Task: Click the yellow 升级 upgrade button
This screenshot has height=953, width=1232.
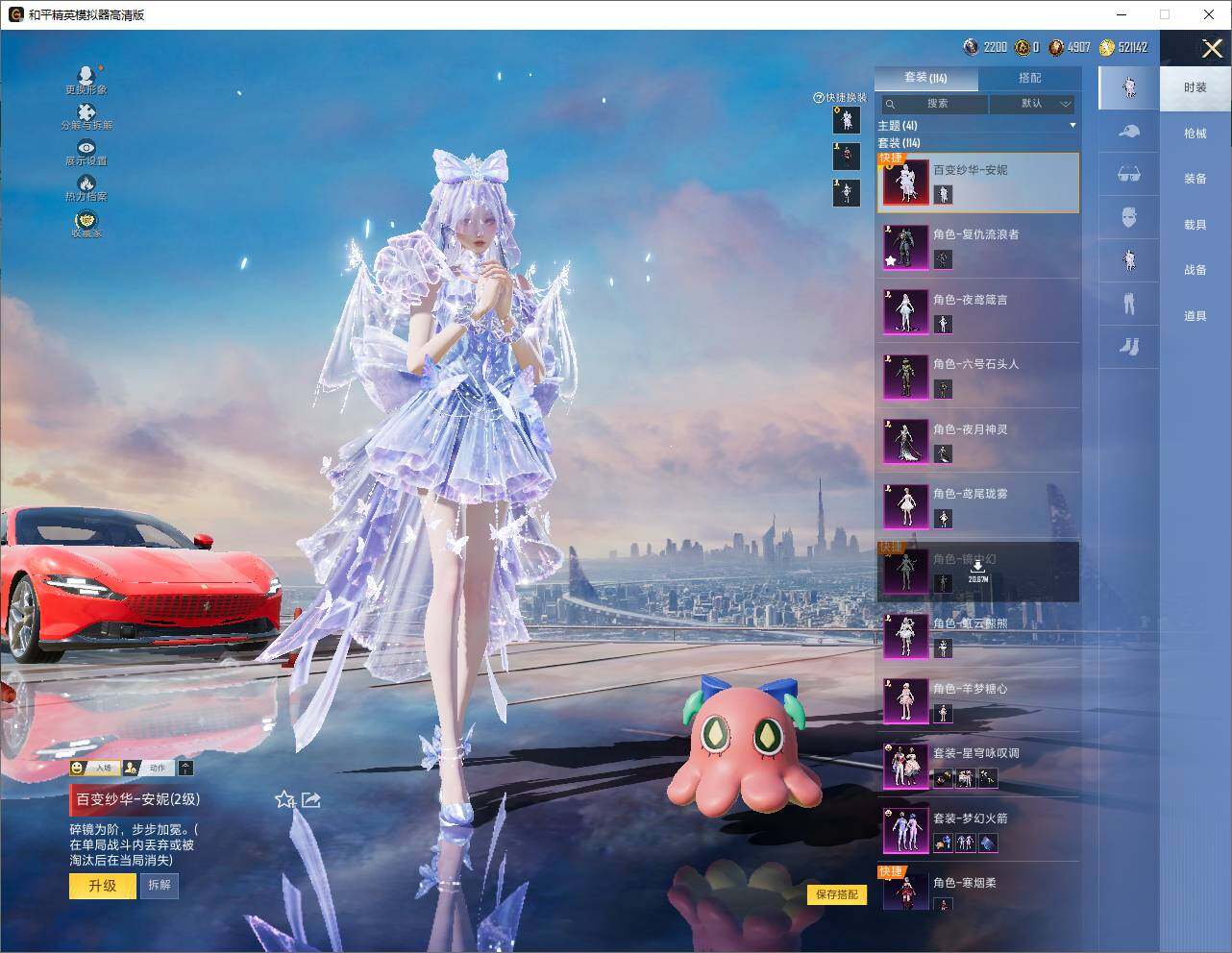Action: click(x=102, y=886)
